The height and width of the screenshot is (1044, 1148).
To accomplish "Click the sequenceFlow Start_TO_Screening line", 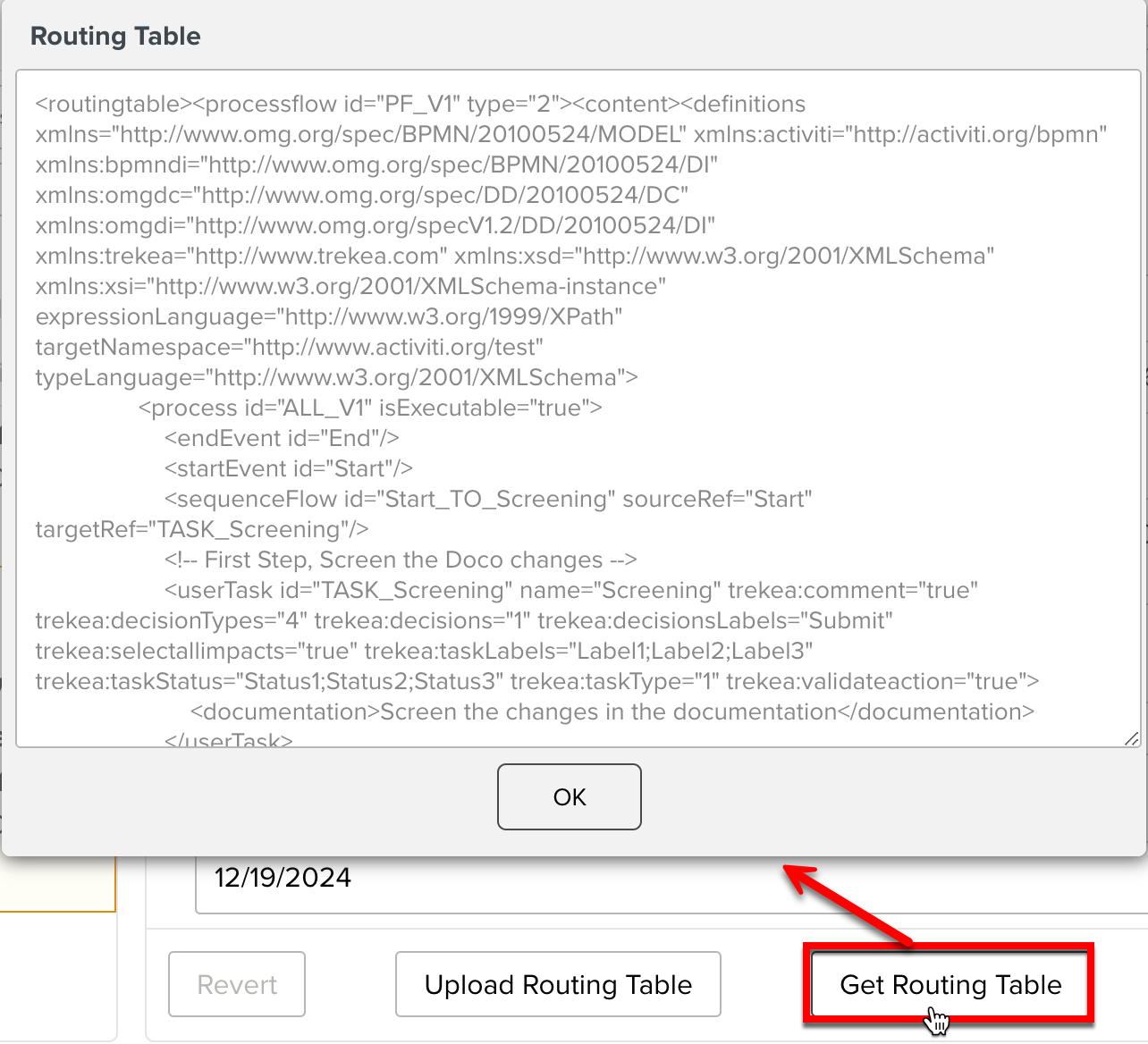I will click(x=487, y=499).
